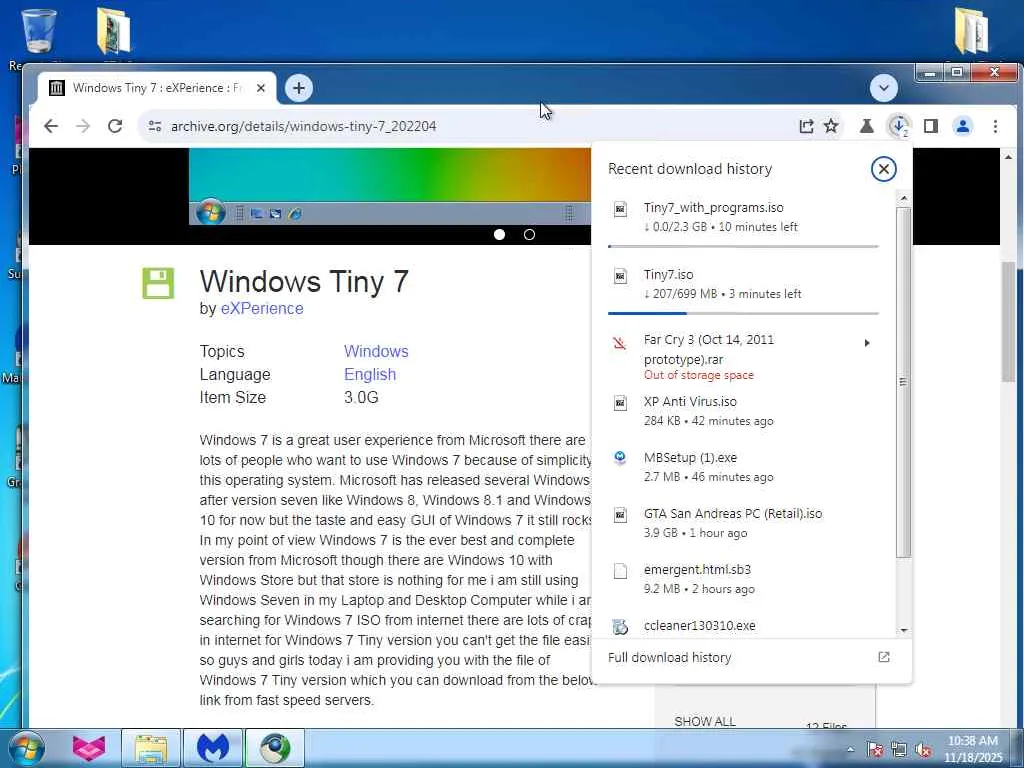Screen dimensions: 1024x768
Task: Click the network tray icon
Action: tap(899, 750)
